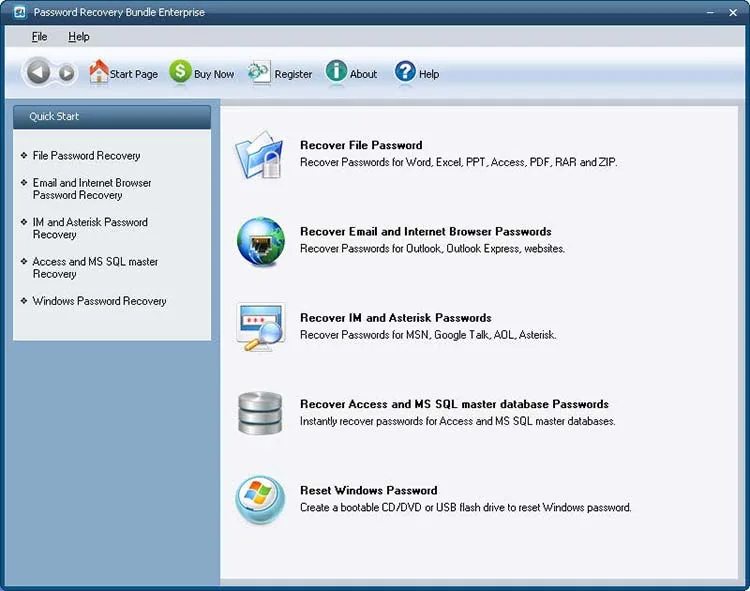Click 'Recover Passwords for MSN, Google Talk' description
Viewport: 750px width, 591px height.
click(x=428, y=335)
